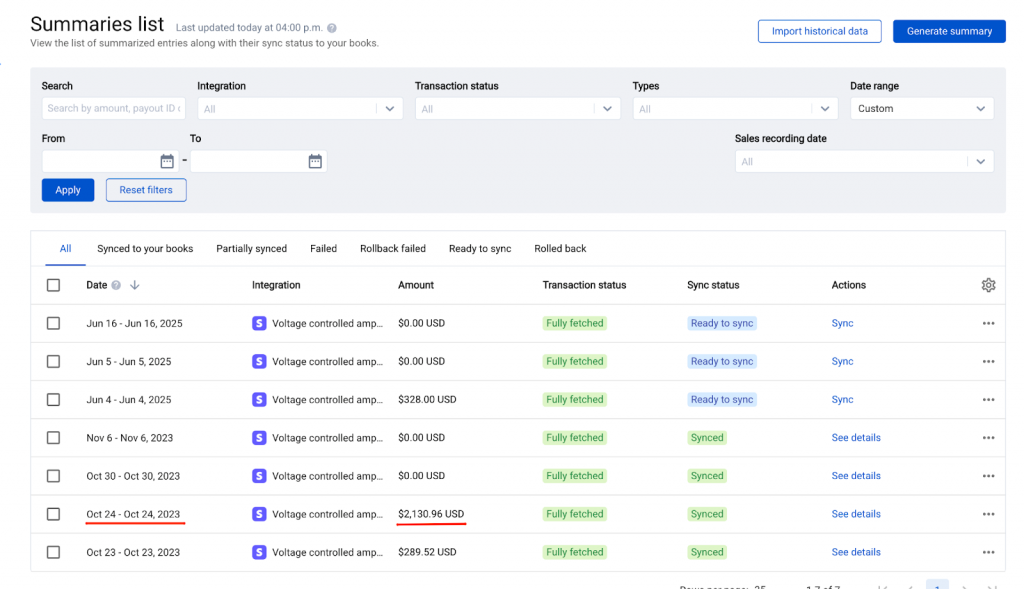Open three-dot menu for Jun 16 row
The width and height of the screenshot is (1024, 589).
coord(988,323)
